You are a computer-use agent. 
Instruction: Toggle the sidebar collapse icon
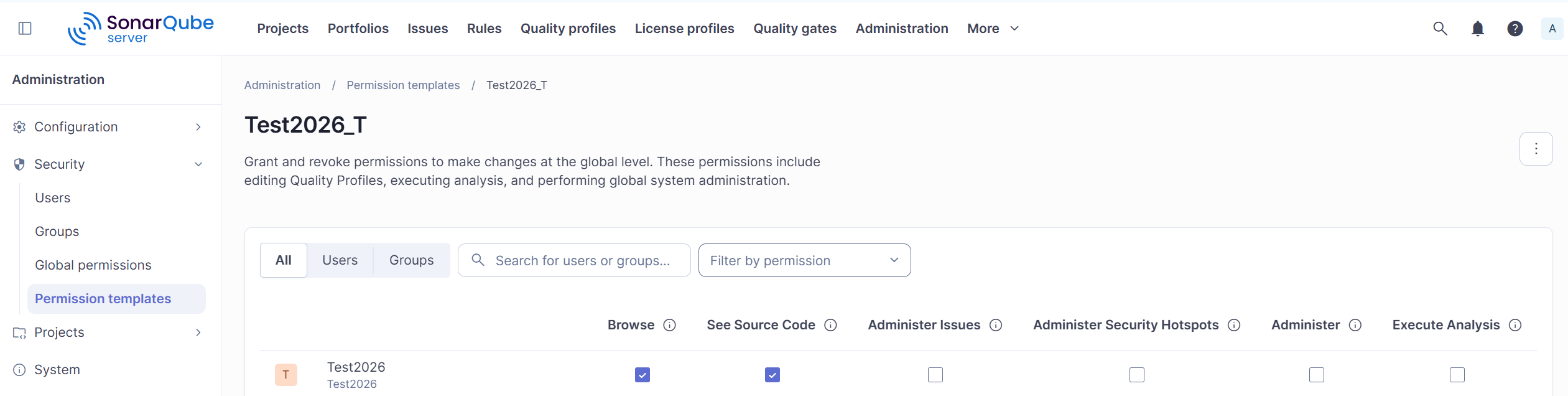(25, 29)
